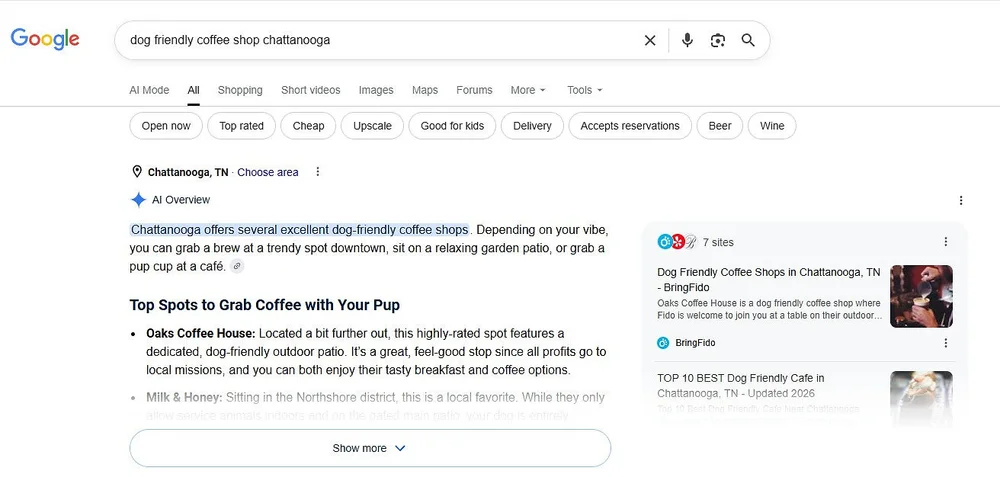This screenshot has height=477, width=1000.
Task: Toggle the Upscale filter chip
Action: [x=372, y=126]
